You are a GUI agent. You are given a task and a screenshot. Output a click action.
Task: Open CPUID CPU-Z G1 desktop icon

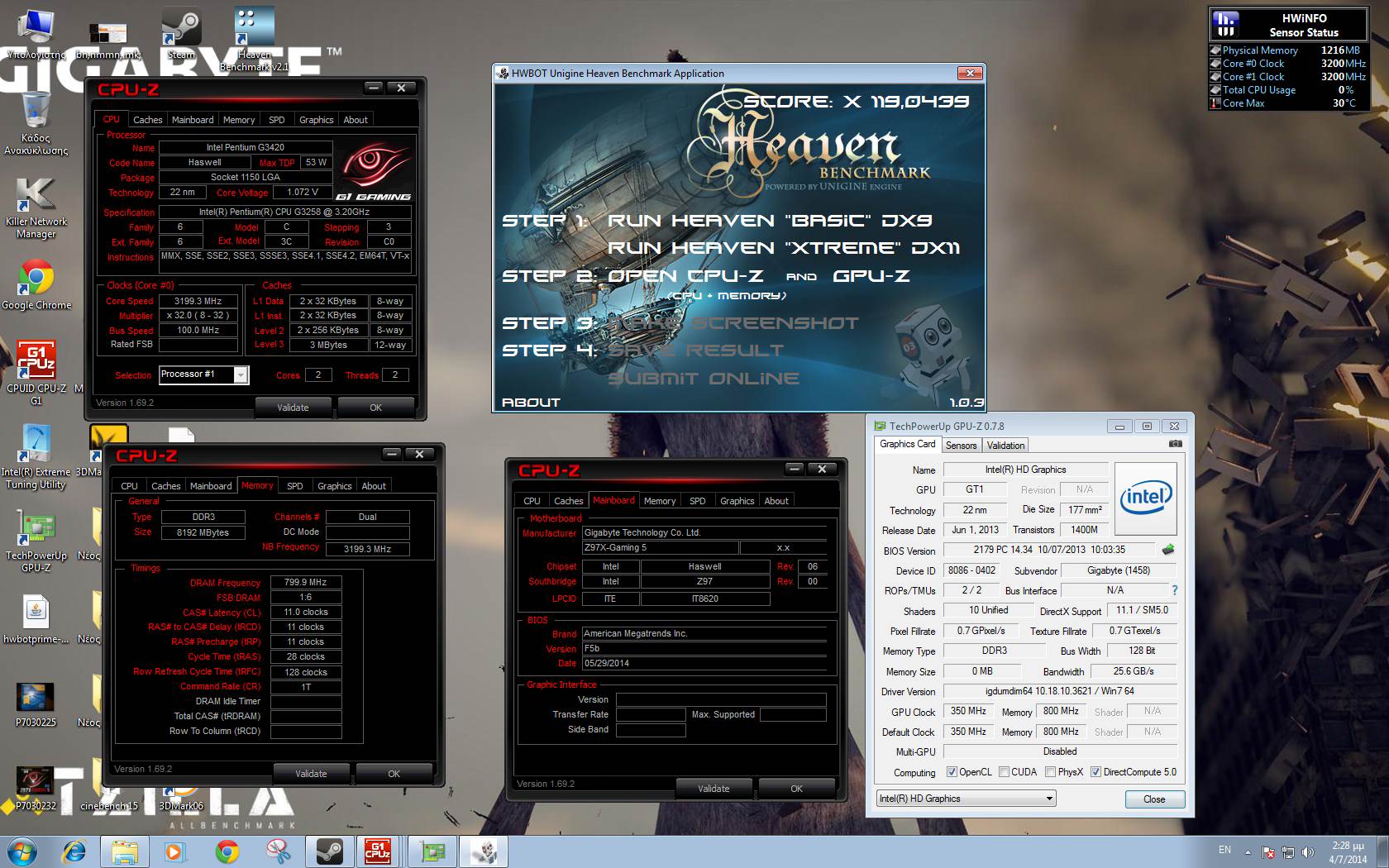[36, 372]
